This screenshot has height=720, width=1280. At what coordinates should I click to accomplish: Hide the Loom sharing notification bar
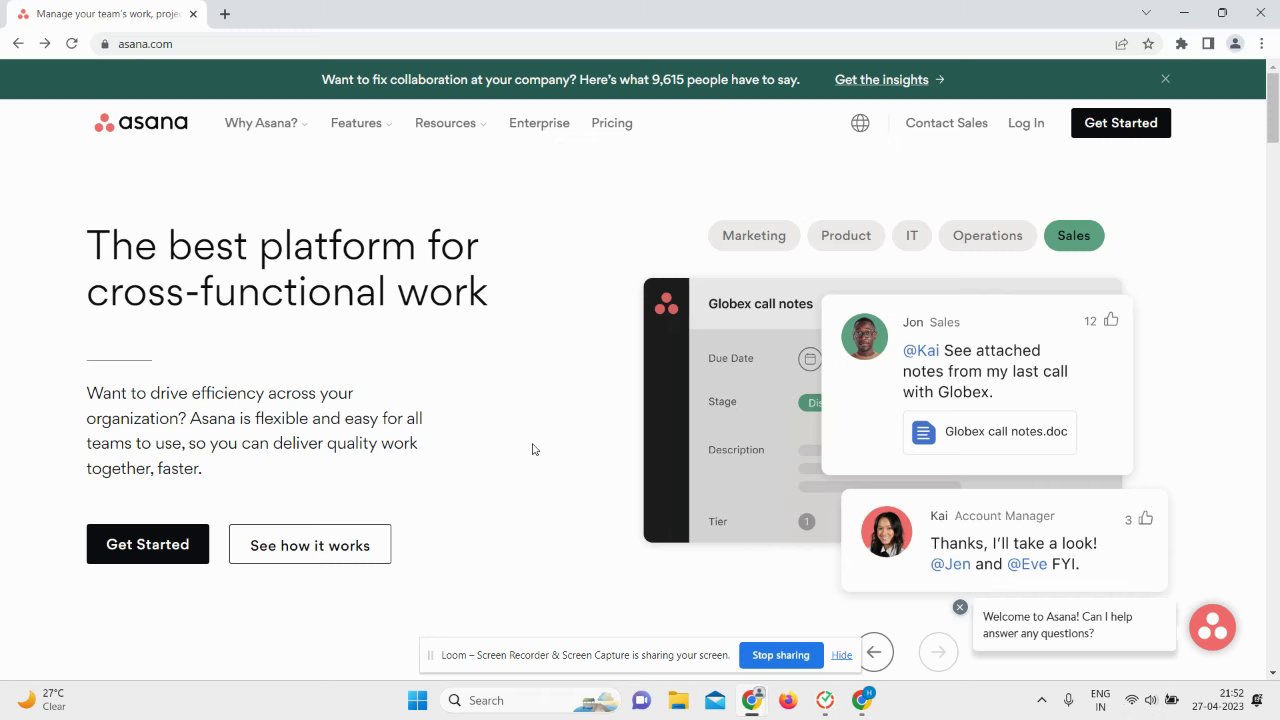(842, 655)
